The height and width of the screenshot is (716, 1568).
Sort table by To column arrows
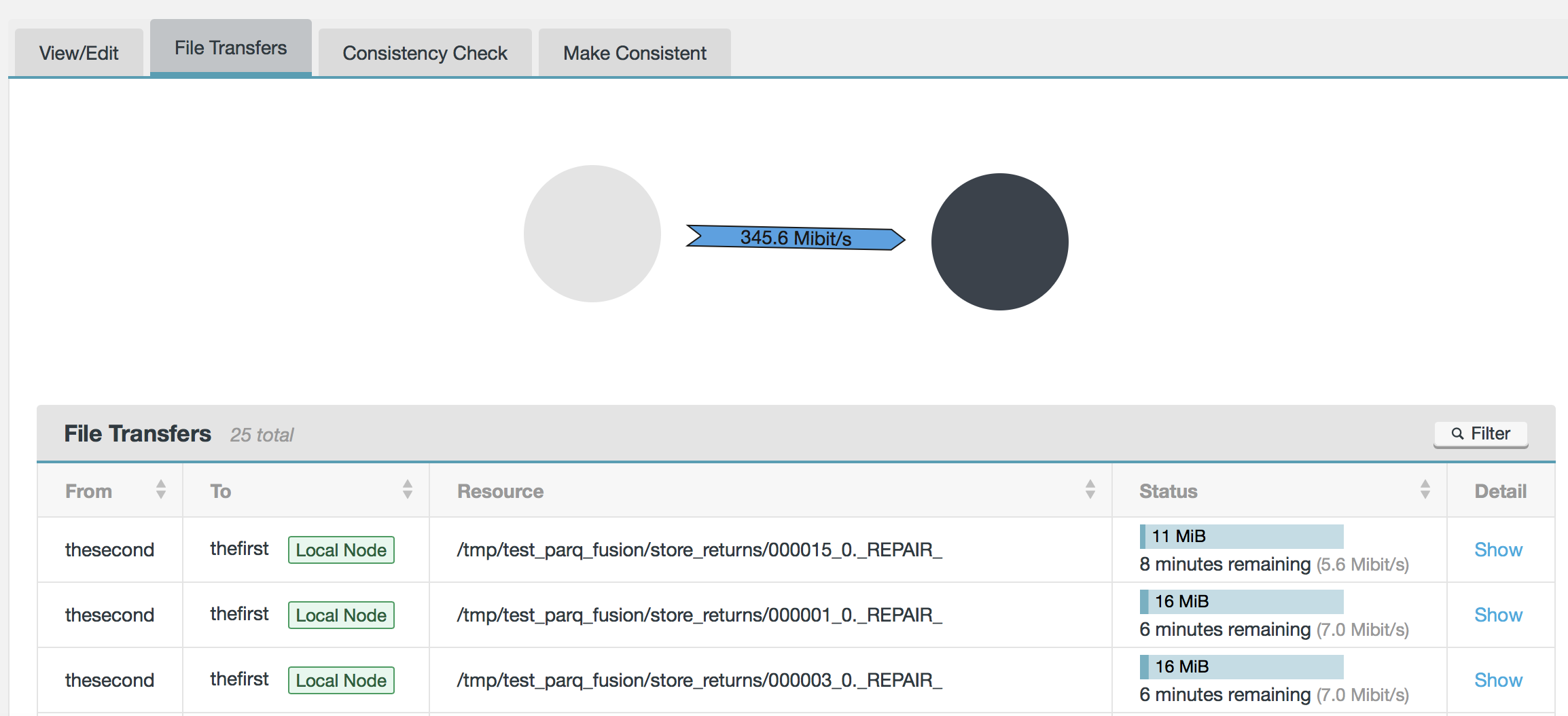pyautogui.click(x=408, y=489)
